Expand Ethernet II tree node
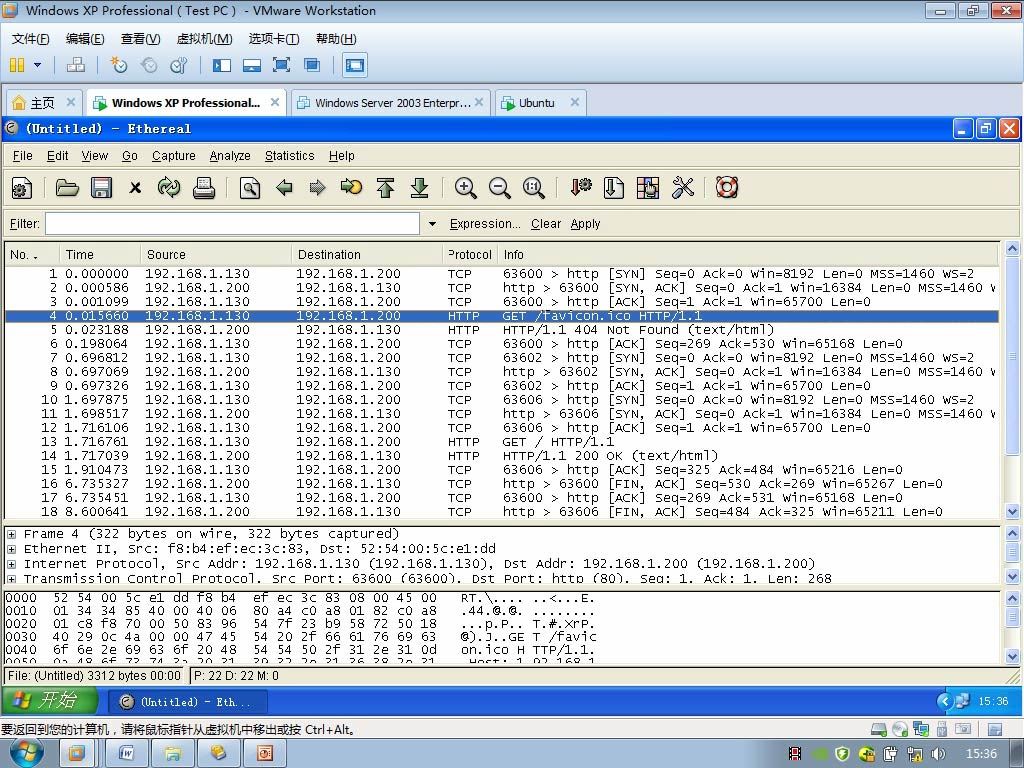 click(11, 549)
